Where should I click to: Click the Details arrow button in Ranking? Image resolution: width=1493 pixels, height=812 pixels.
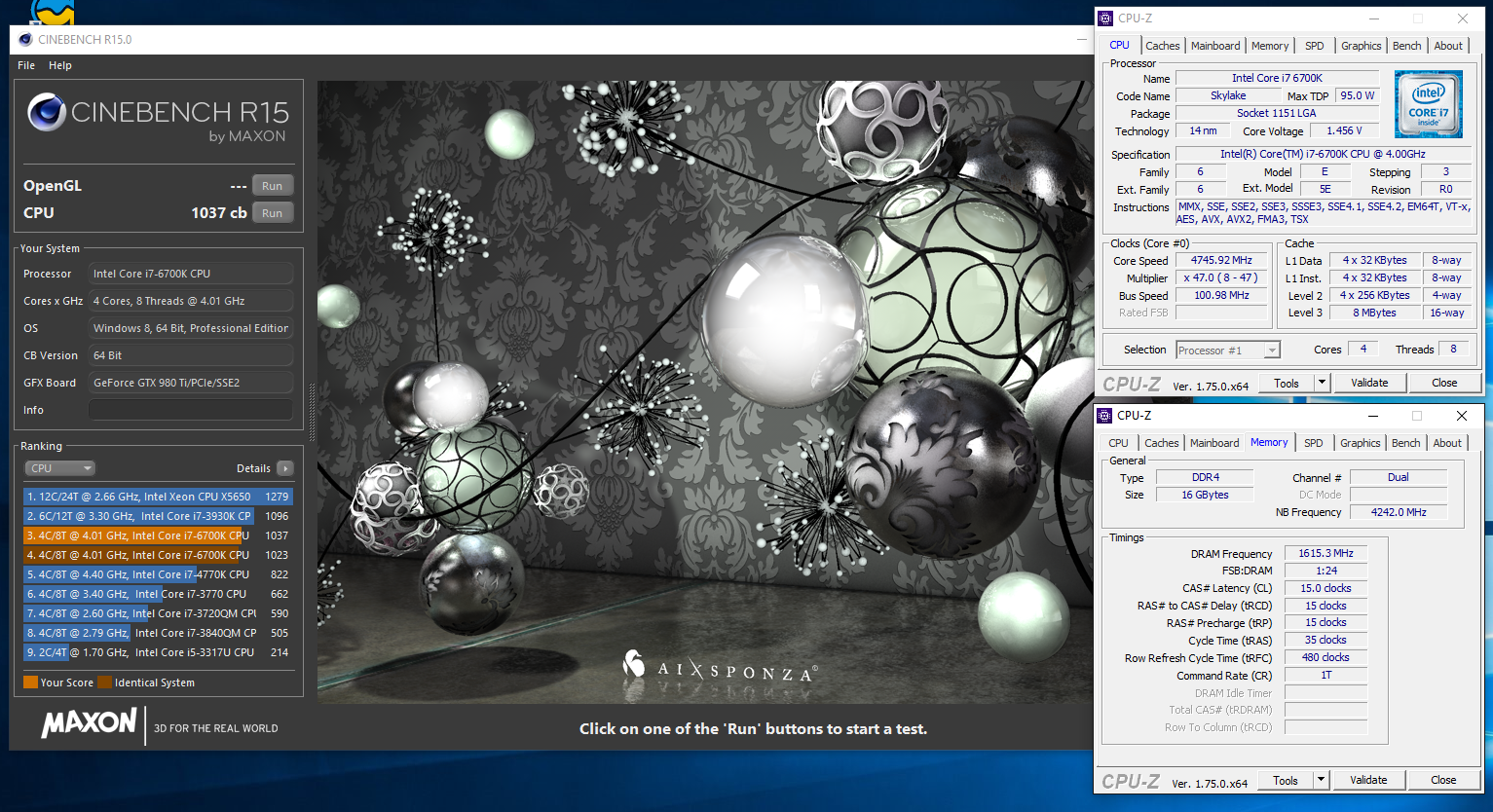point(285,468)
